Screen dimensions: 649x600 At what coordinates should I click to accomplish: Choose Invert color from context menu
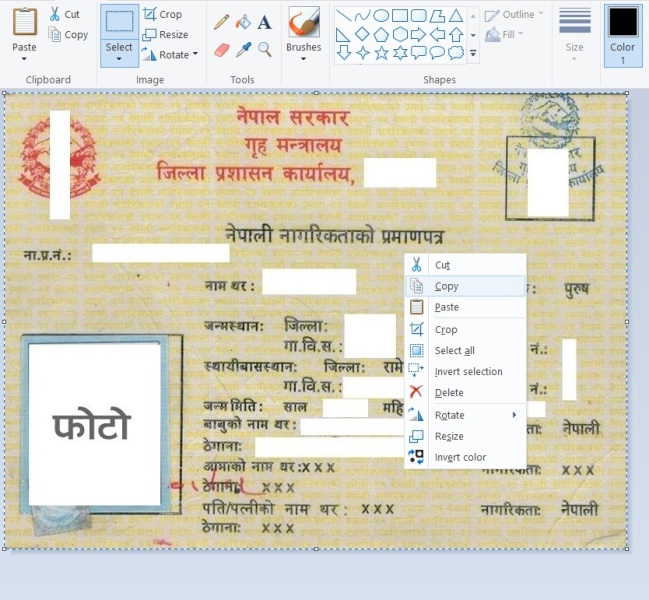[x=465, y=457]
